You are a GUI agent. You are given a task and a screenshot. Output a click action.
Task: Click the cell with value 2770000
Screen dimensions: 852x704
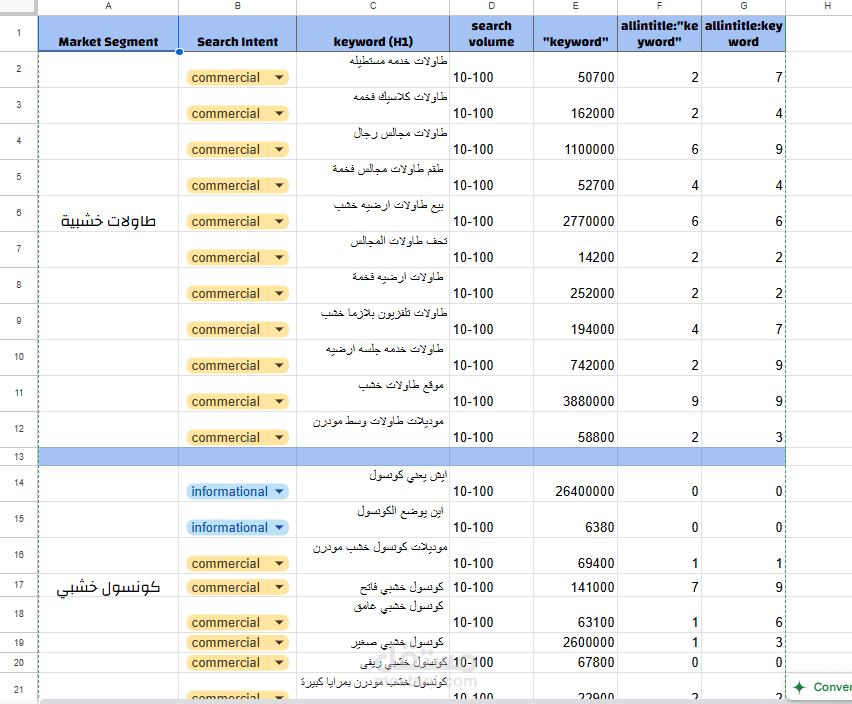pyautogui.click(x=575, y=213)
